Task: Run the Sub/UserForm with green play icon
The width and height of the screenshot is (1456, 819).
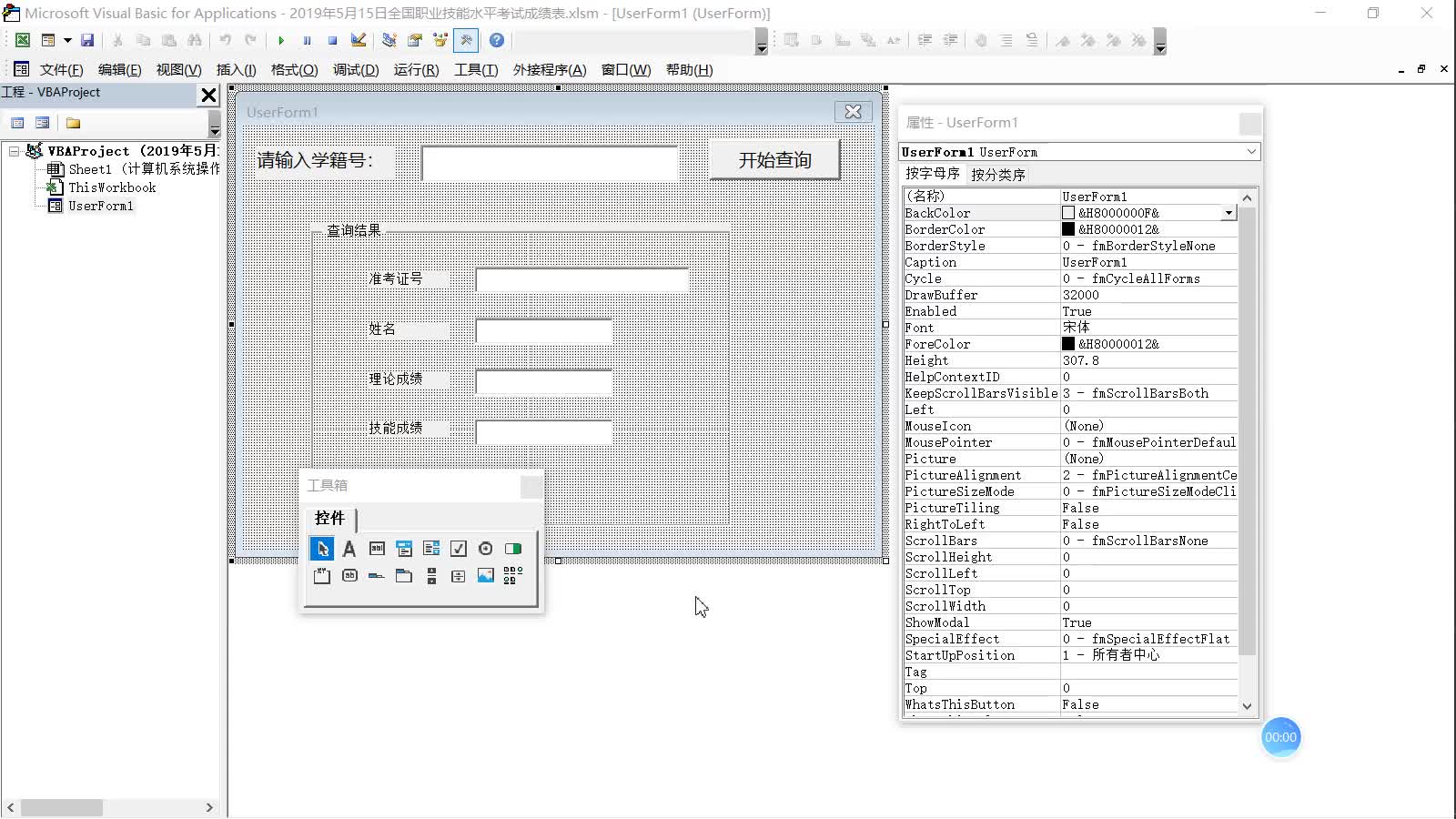Action: (281, 40)
